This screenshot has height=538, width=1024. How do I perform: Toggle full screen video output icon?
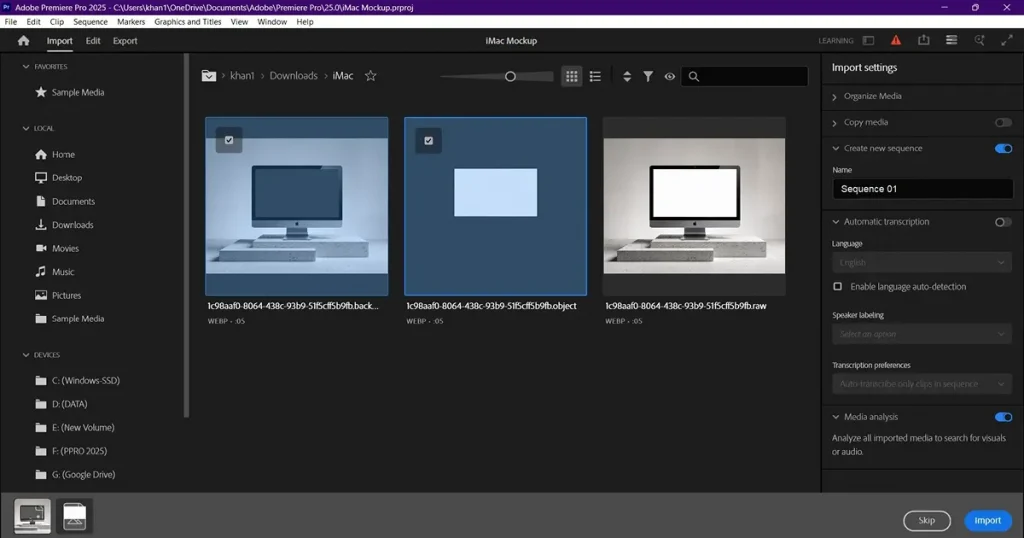point(1006,40)
